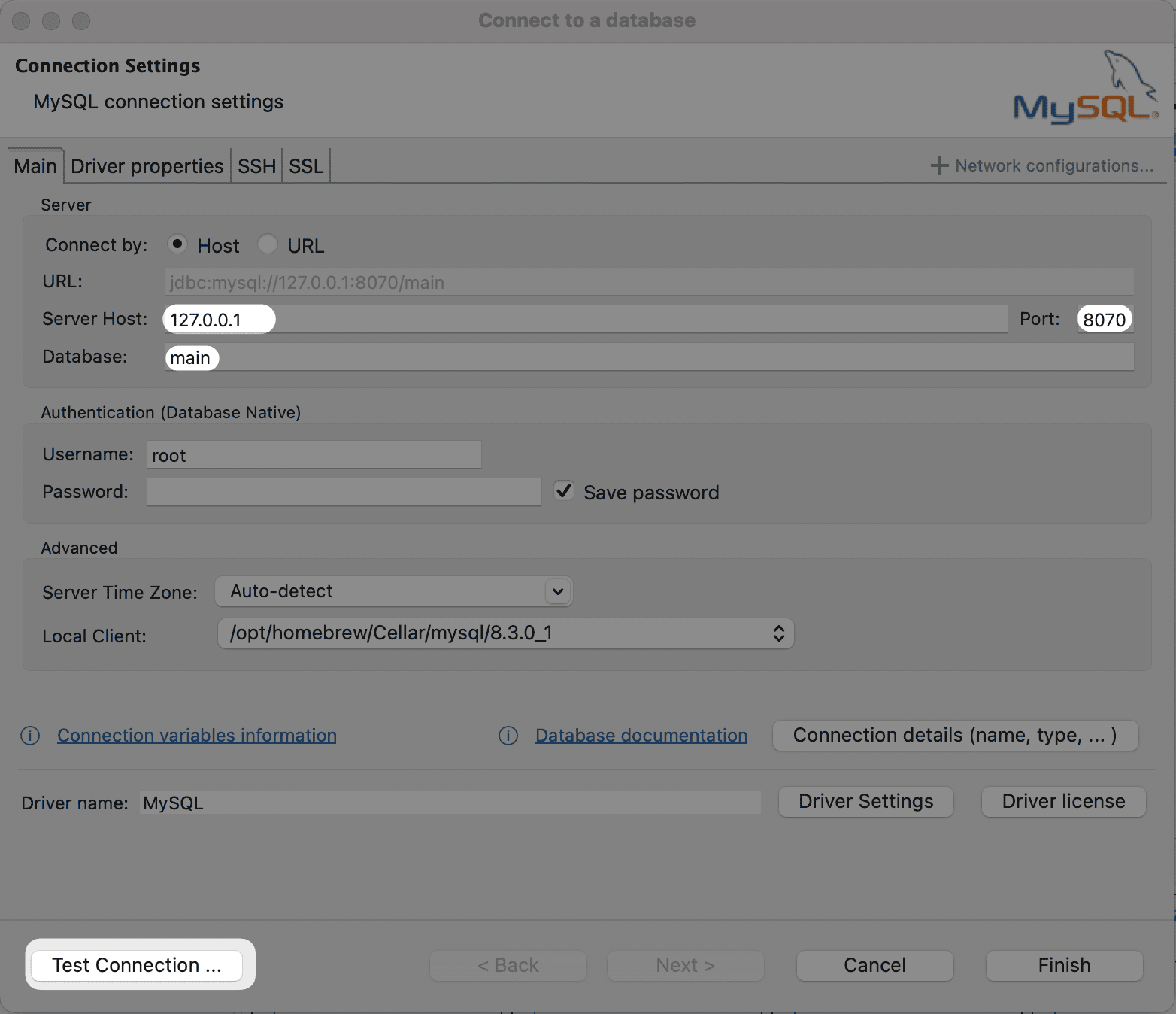Click into the Server Host field
Viewport: 1176px width, 1014px height.
pyautogui.click(x=585, y=320)
